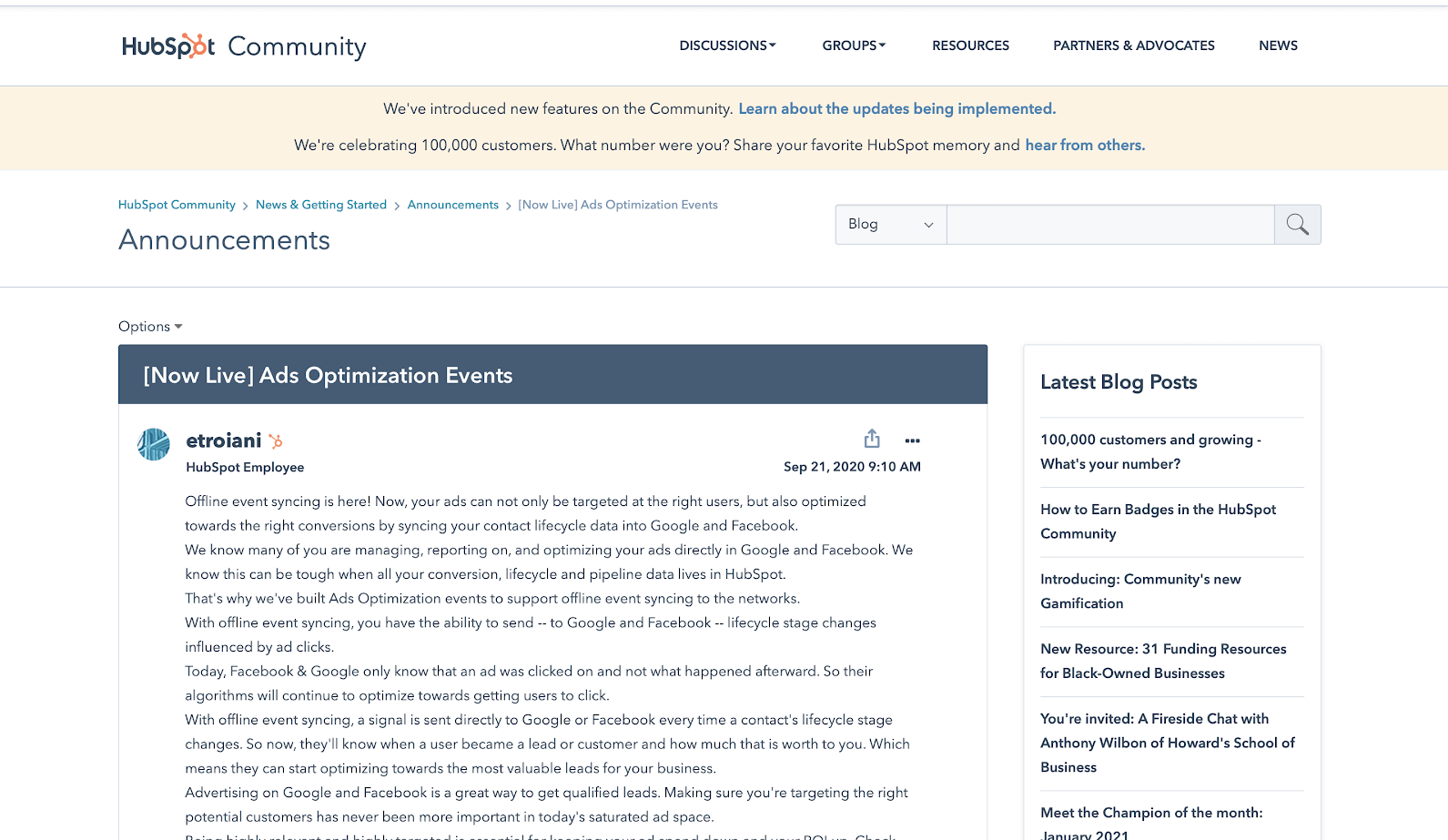Click the community search input field

1110,224
